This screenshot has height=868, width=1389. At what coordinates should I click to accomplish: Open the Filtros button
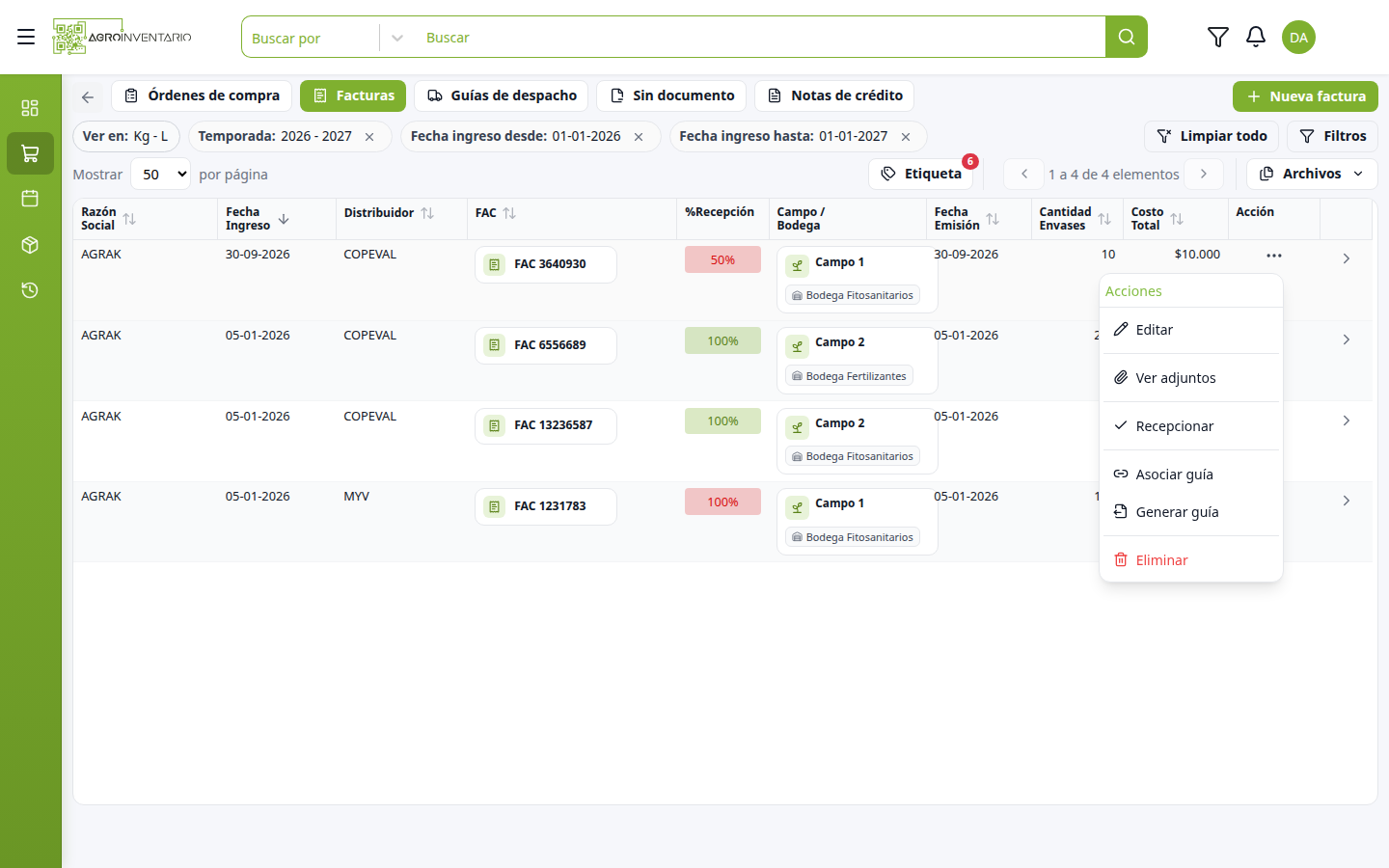pos(1332,136)
